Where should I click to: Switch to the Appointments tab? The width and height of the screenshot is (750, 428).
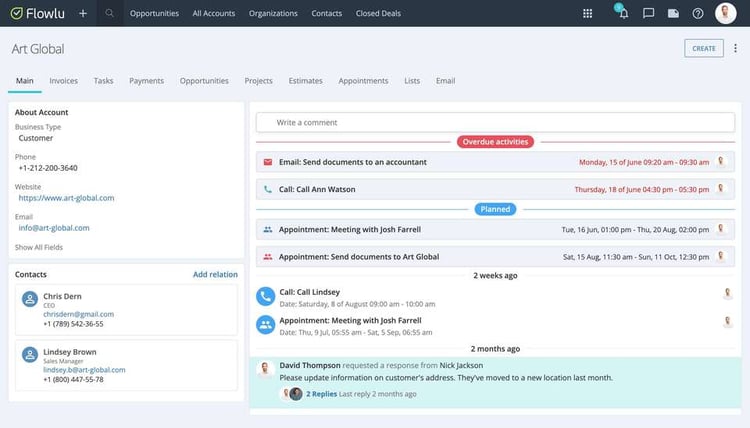[x=364, y=81]
